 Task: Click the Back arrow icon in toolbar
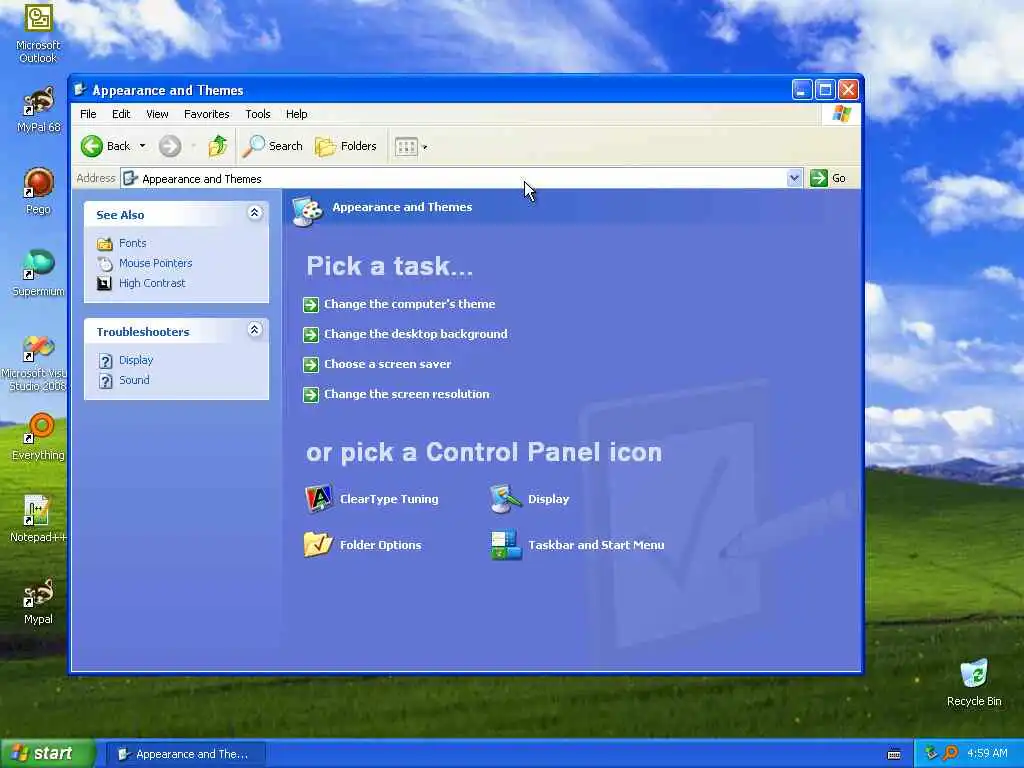click(x=92, y=146)
